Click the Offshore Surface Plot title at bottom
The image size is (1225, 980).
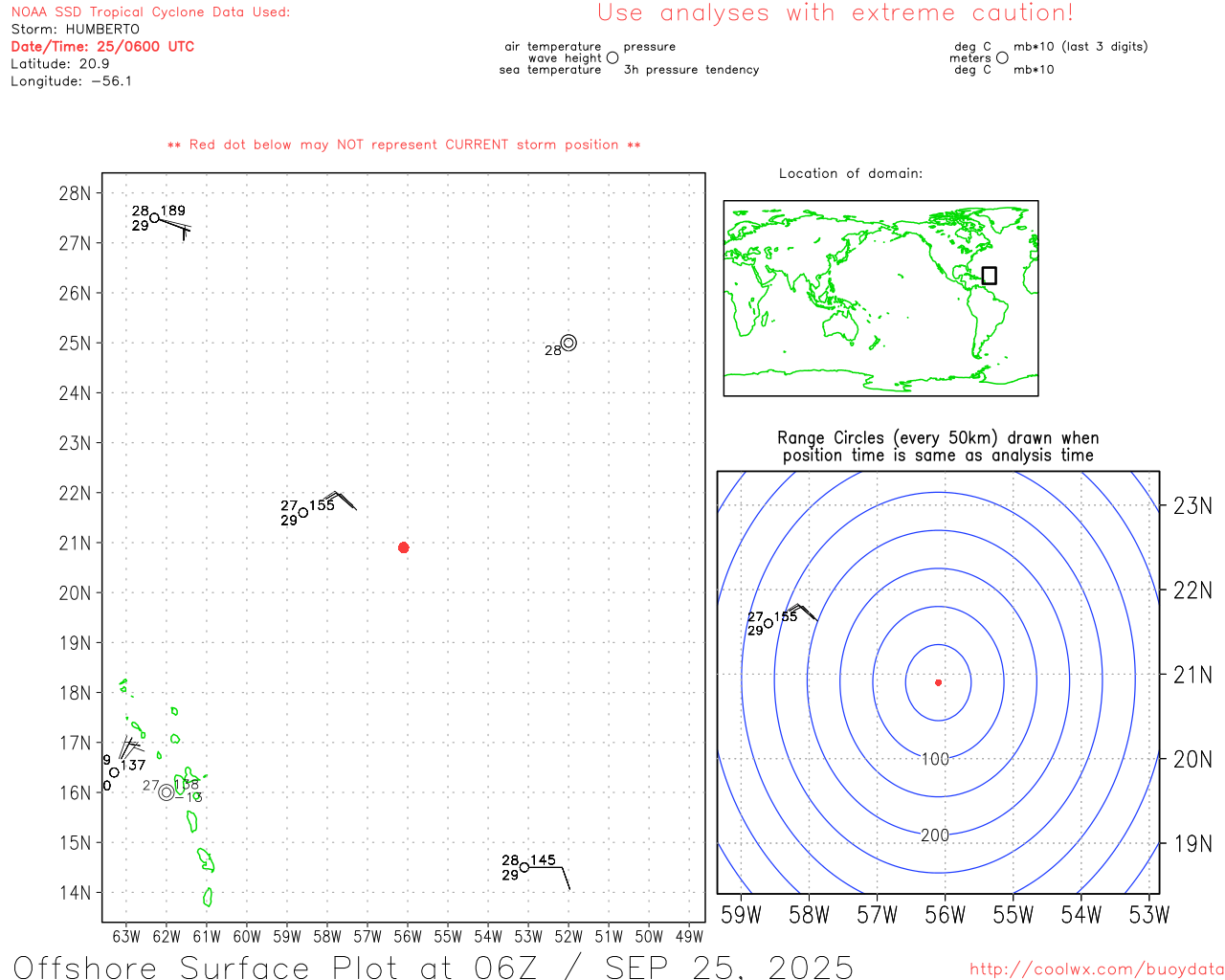coord(434,967)
